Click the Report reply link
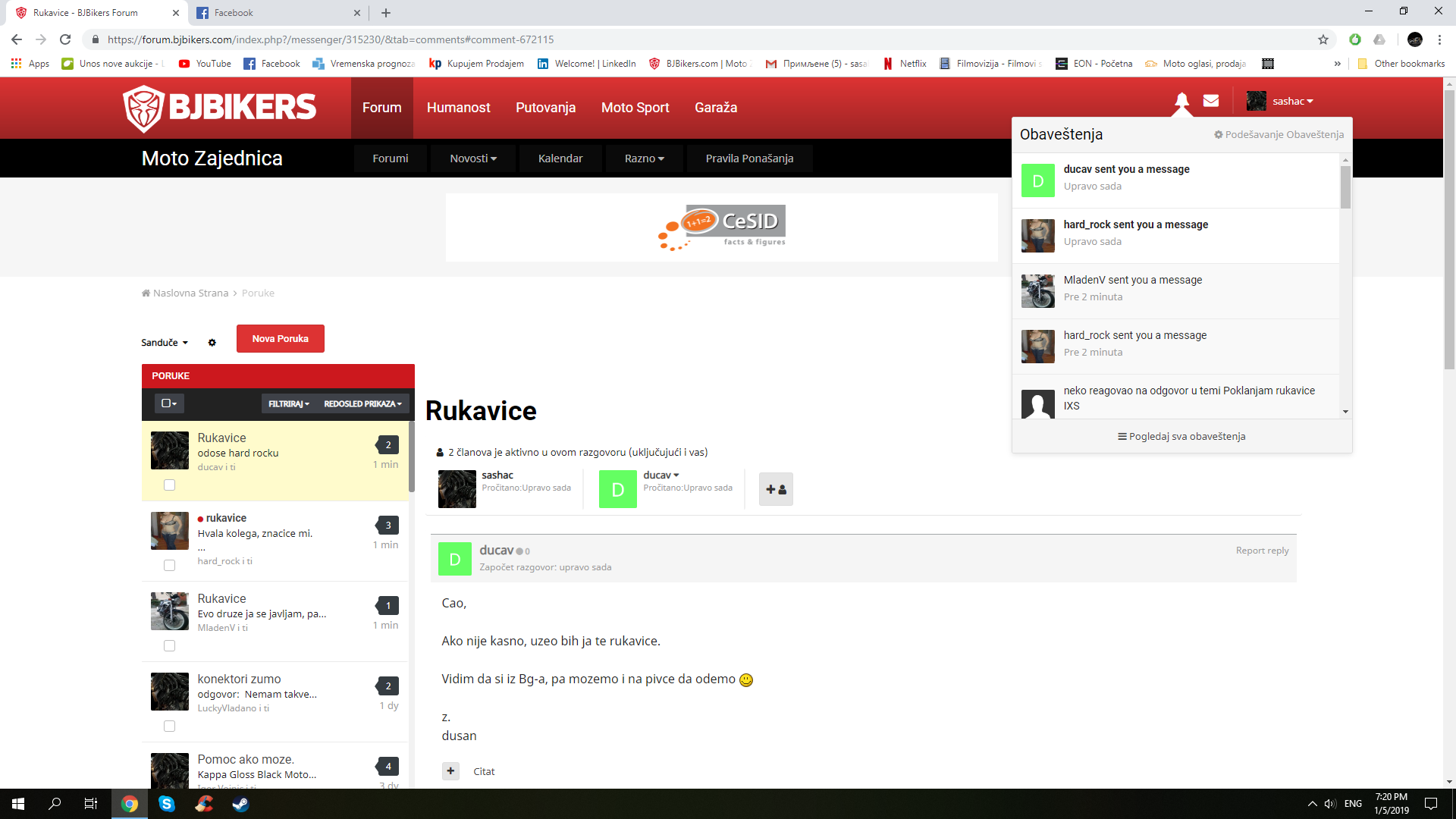The image size is (1456, 819). (x=1263, y=551)
